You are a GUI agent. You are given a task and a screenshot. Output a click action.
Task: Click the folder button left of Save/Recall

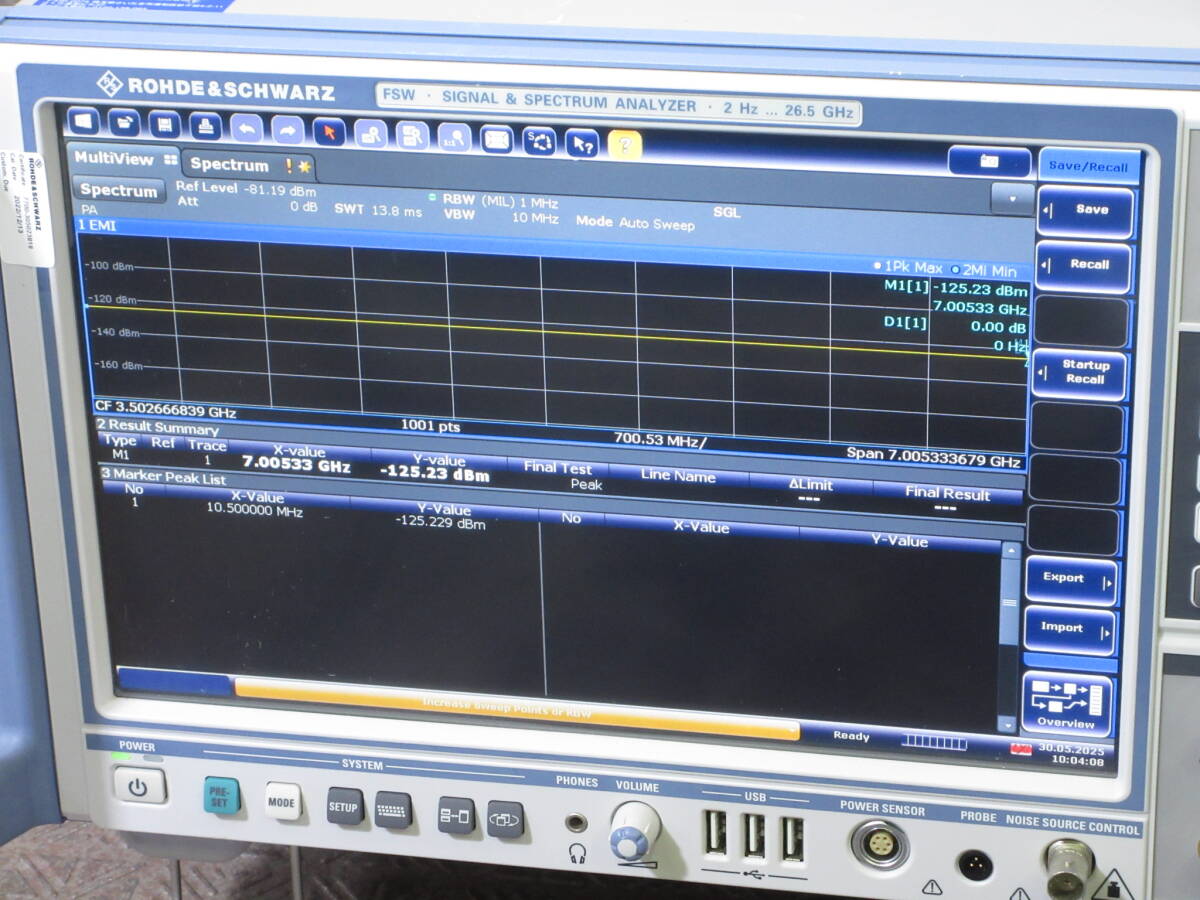988,161
